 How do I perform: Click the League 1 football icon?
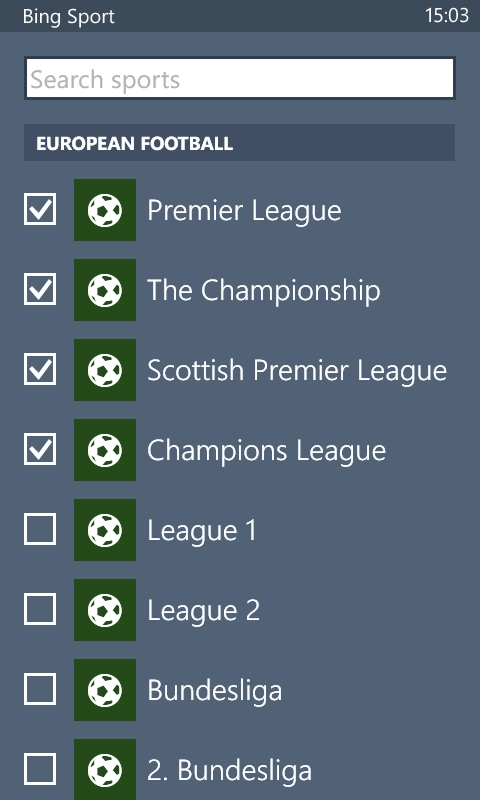click(x=105, y=530)
